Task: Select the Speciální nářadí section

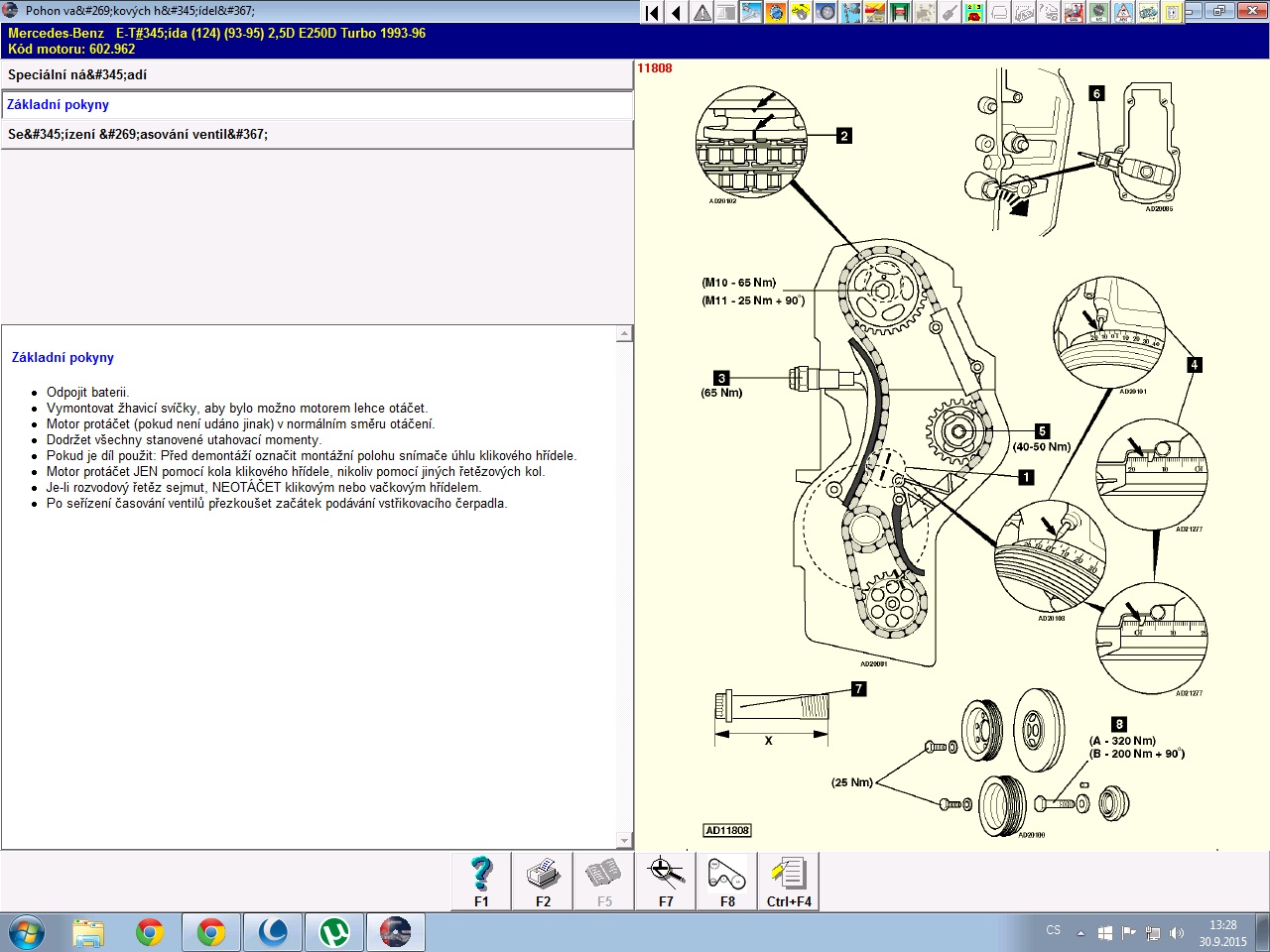Action: point(317,75)
